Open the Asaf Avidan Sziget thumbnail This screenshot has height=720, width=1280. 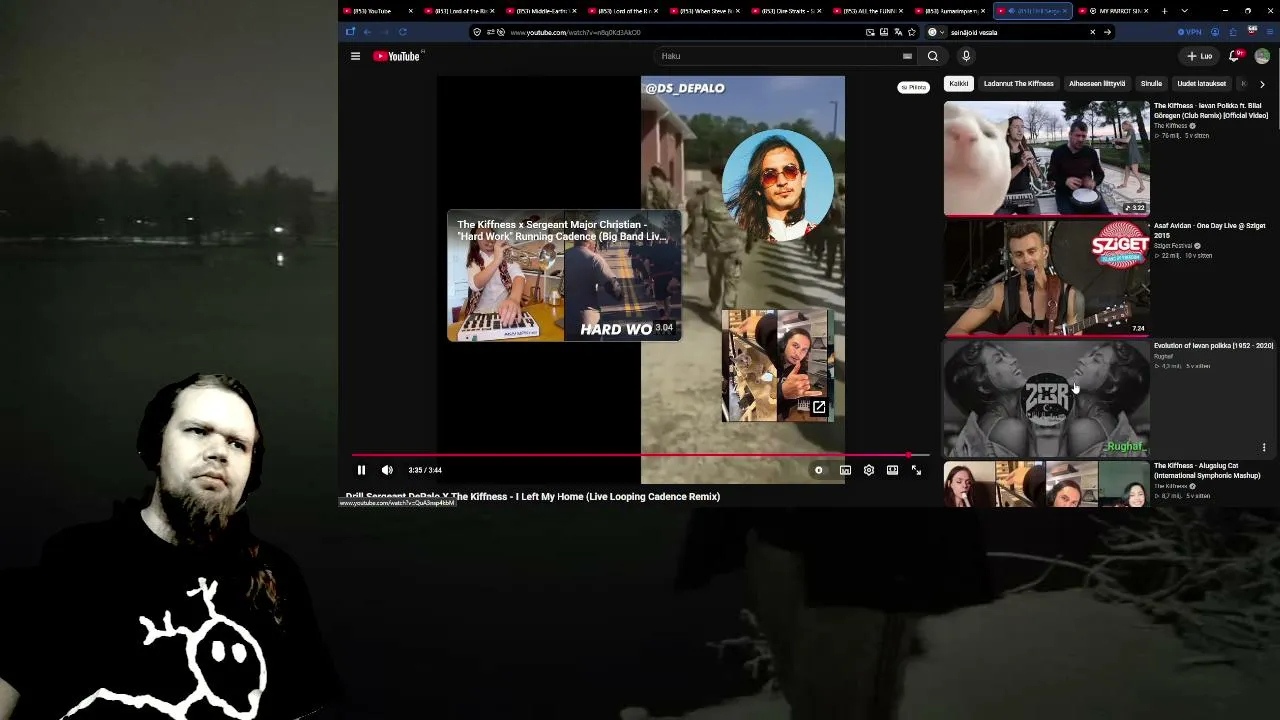[x=1047, y=278]
